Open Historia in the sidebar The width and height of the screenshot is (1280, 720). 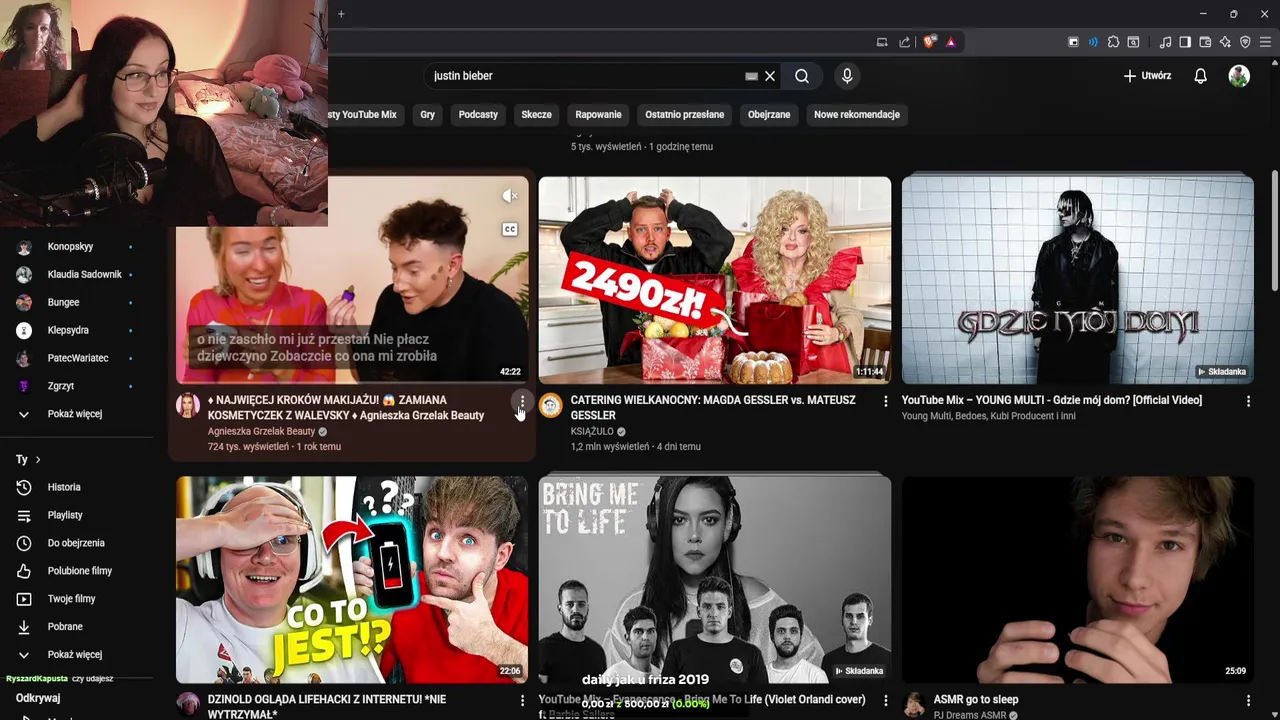coord(64,487)
